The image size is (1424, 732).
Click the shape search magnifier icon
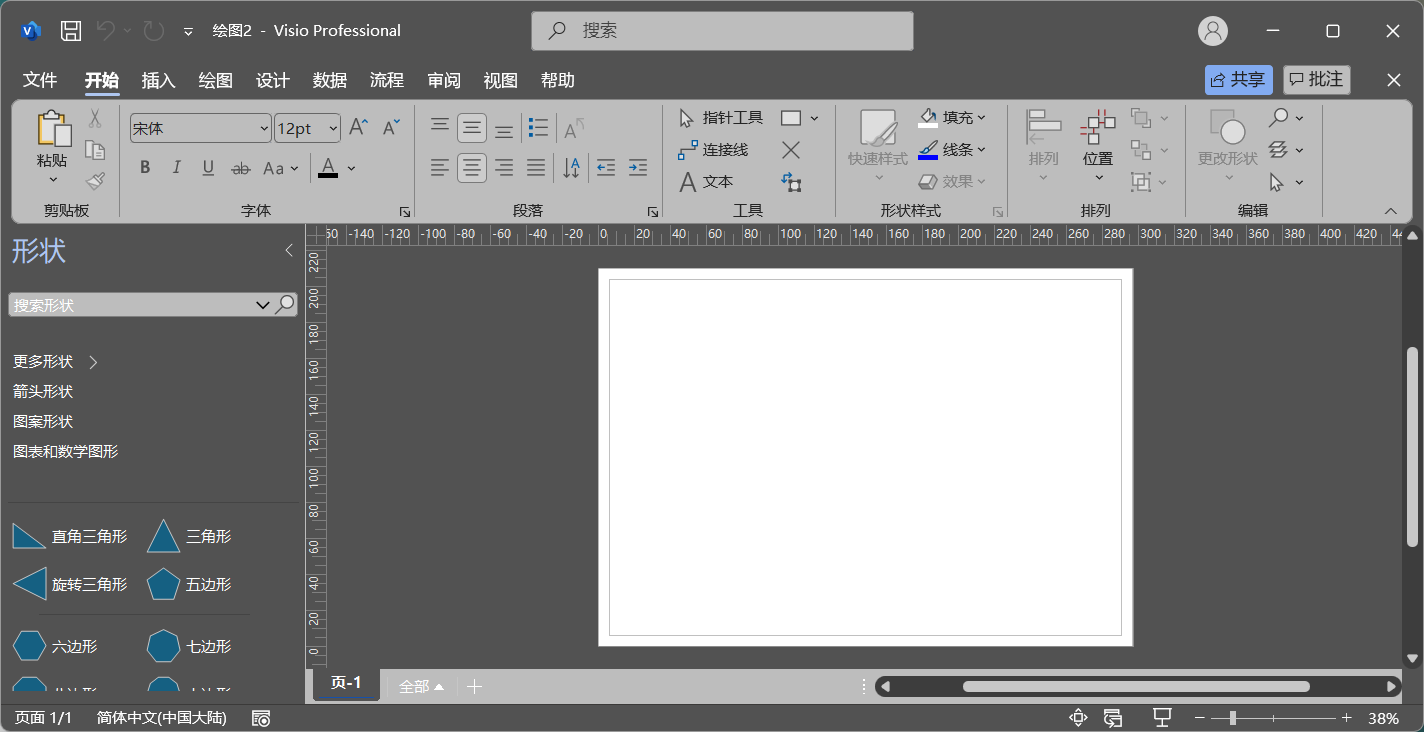[x=286, y=304]
